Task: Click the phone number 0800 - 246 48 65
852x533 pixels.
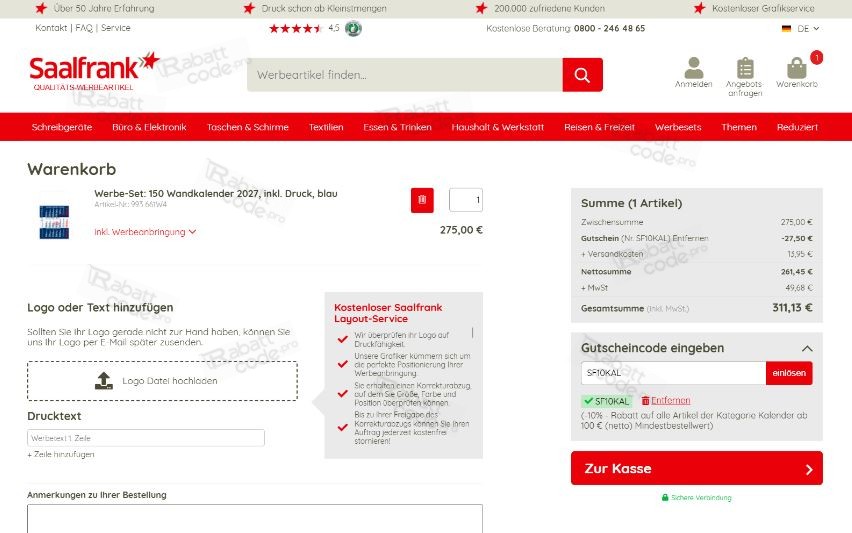Action: [610, 28]
